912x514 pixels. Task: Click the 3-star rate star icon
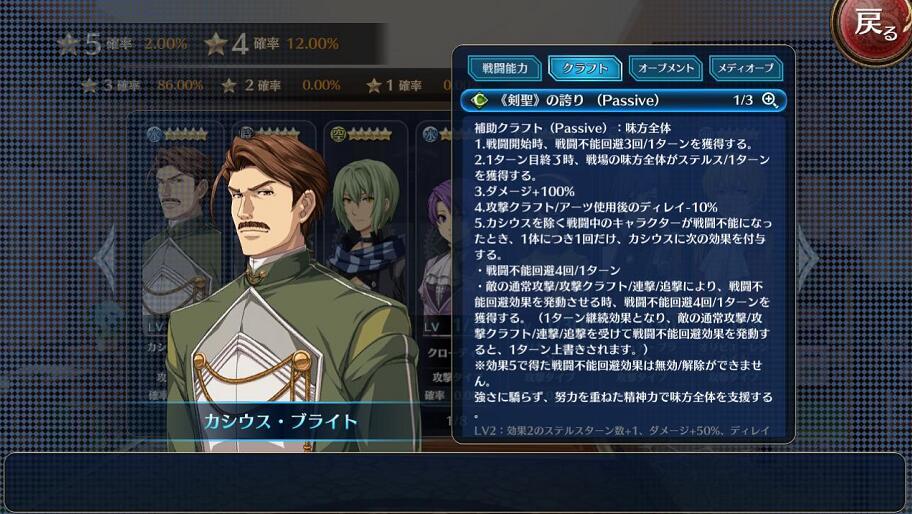pos(90,85)
